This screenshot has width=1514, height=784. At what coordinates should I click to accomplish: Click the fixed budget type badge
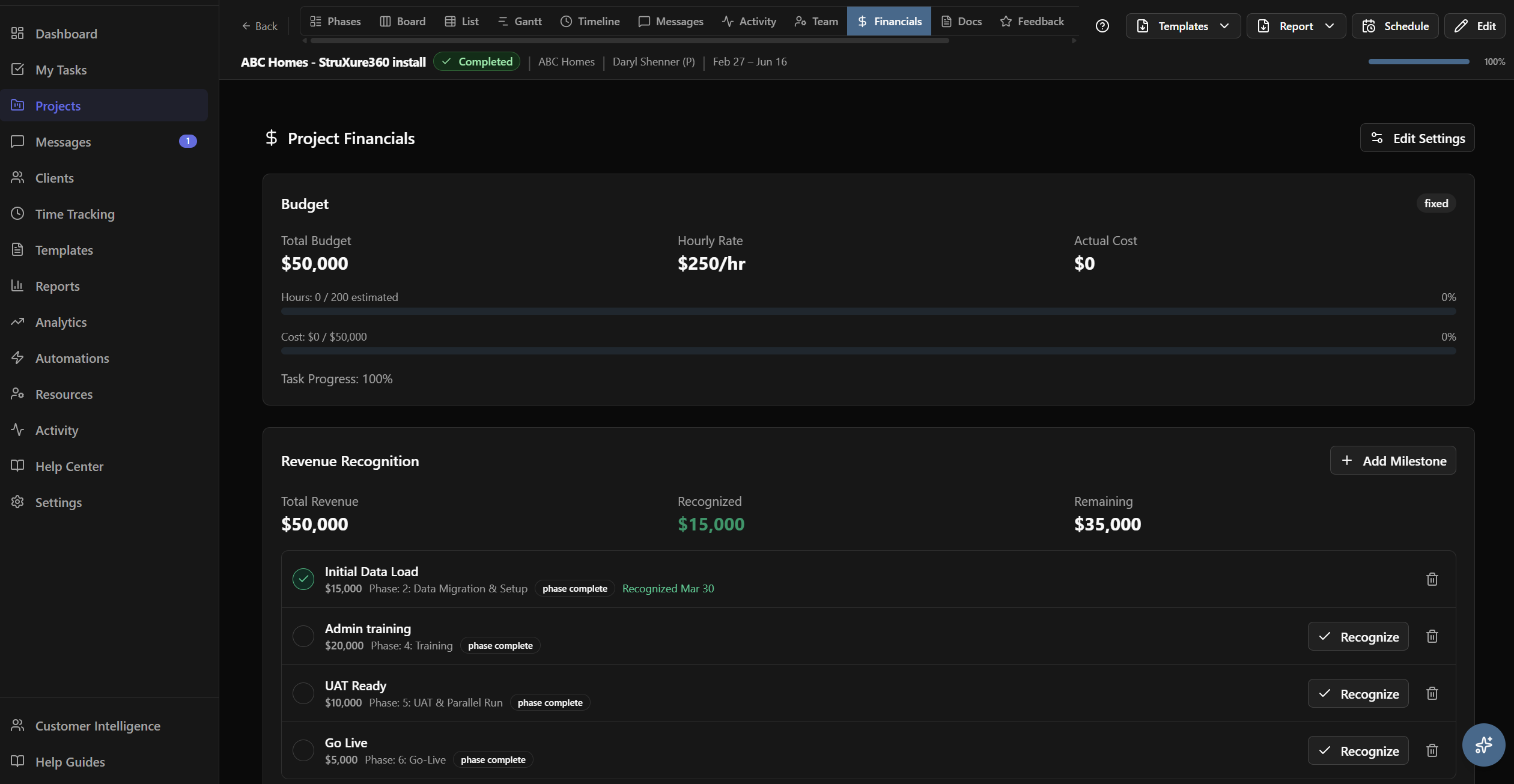(1435, 203)
